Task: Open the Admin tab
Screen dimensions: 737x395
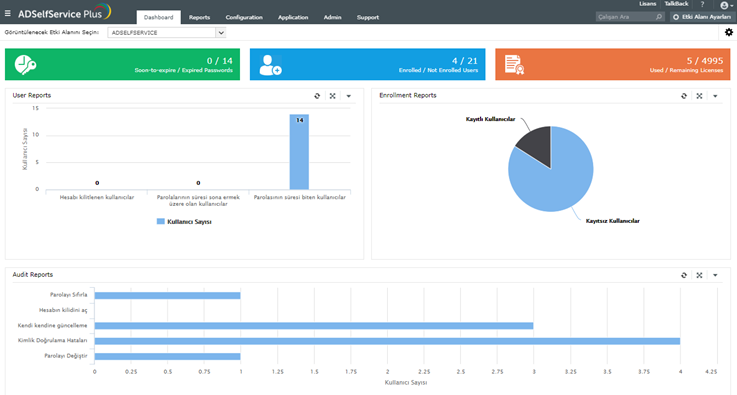Action: pyautogui.click(x=332, y=17)
